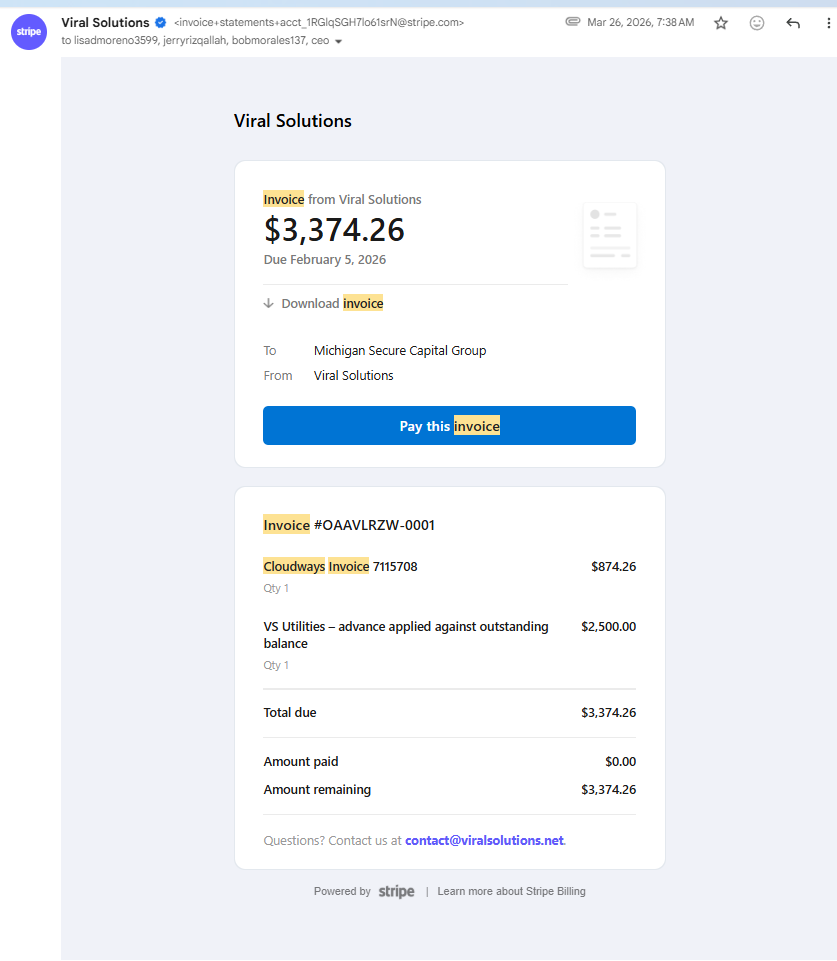Add an emoji reaction to the email
The width and height of the screenshot is (837, 961).
point(757,23)
